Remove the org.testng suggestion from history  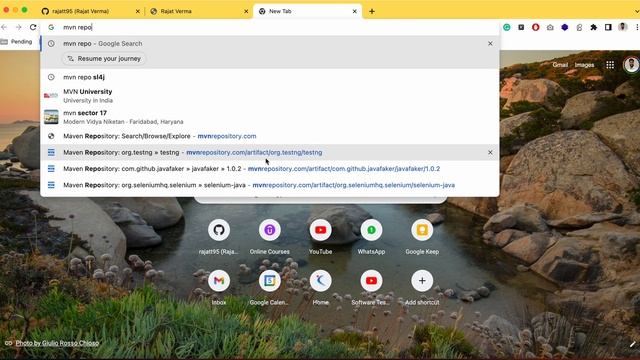(490, 152)
